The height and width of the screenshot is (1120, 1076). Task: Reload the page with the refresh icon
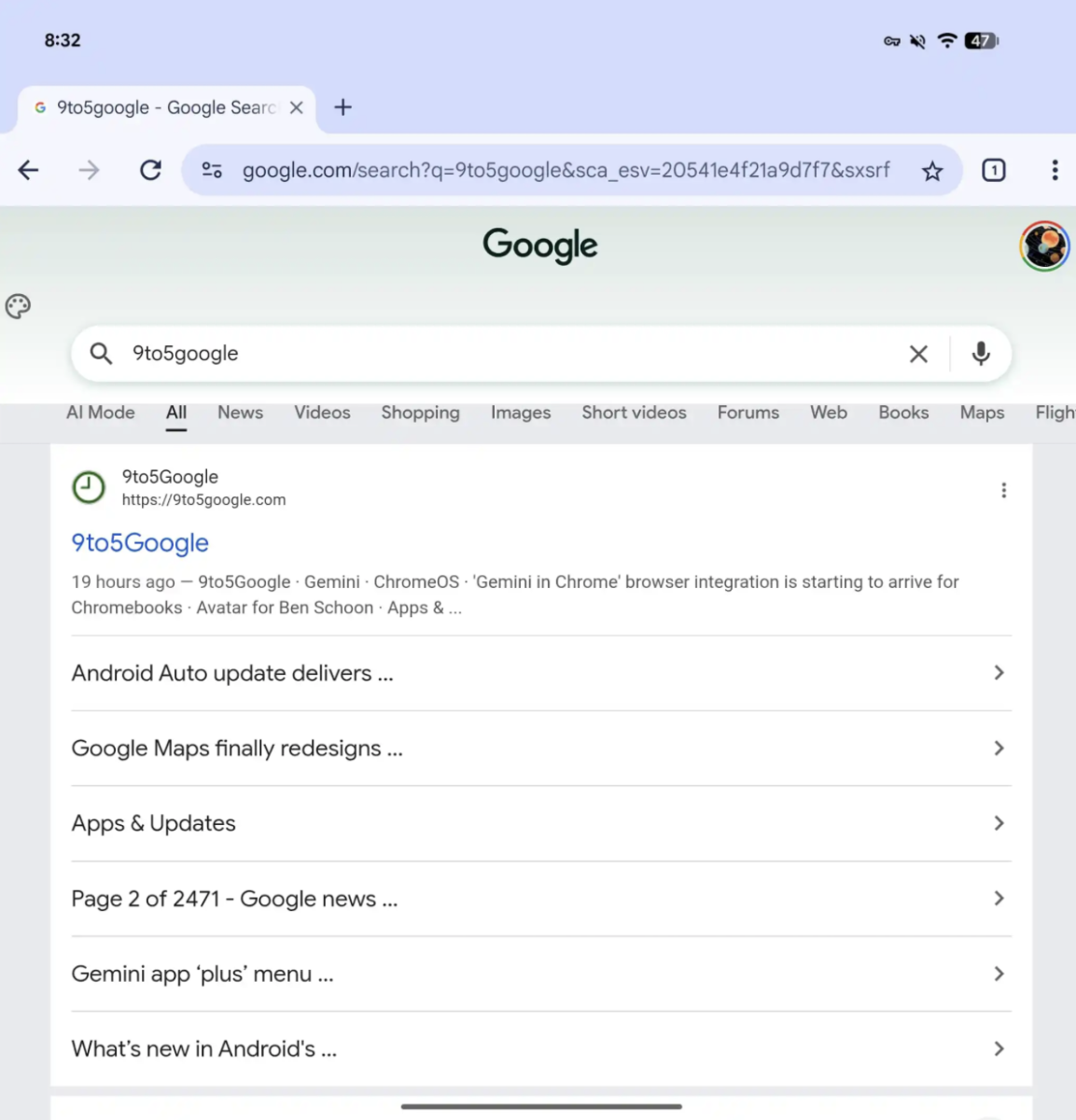coord(150,170)
